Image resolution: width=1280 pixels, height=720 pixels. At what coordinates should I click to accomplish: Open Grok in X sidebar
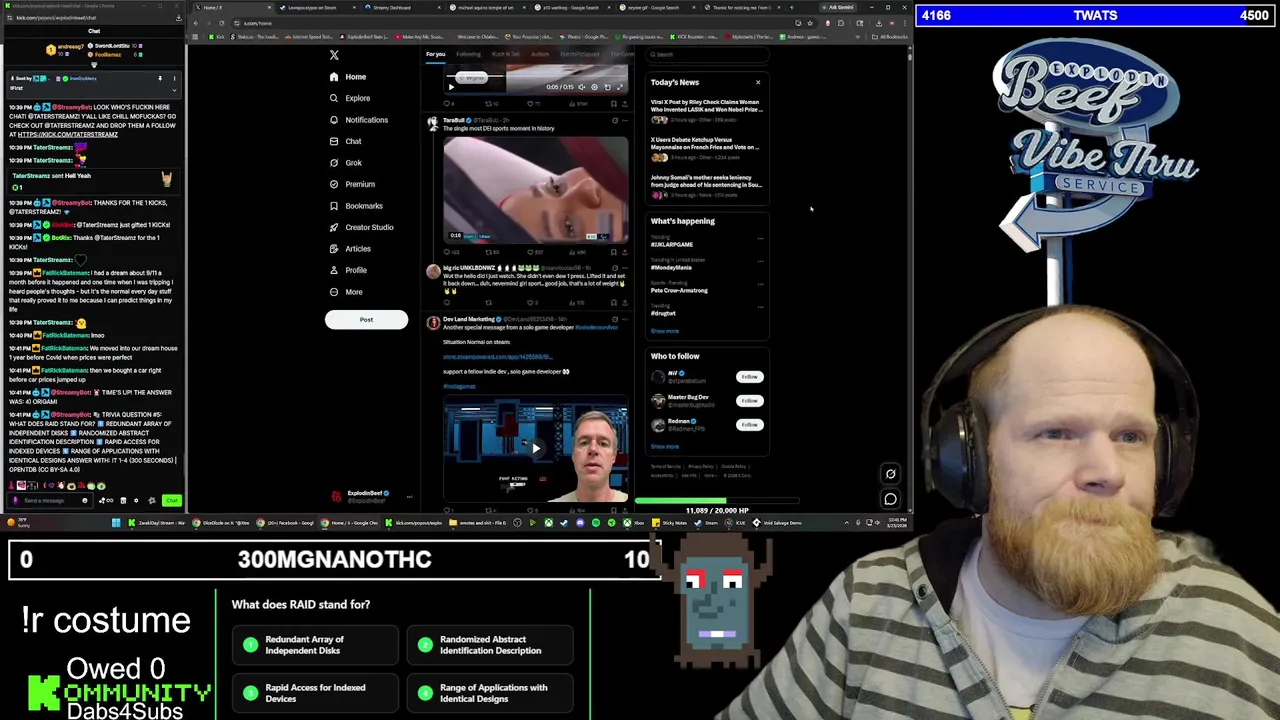coord(346,163)
